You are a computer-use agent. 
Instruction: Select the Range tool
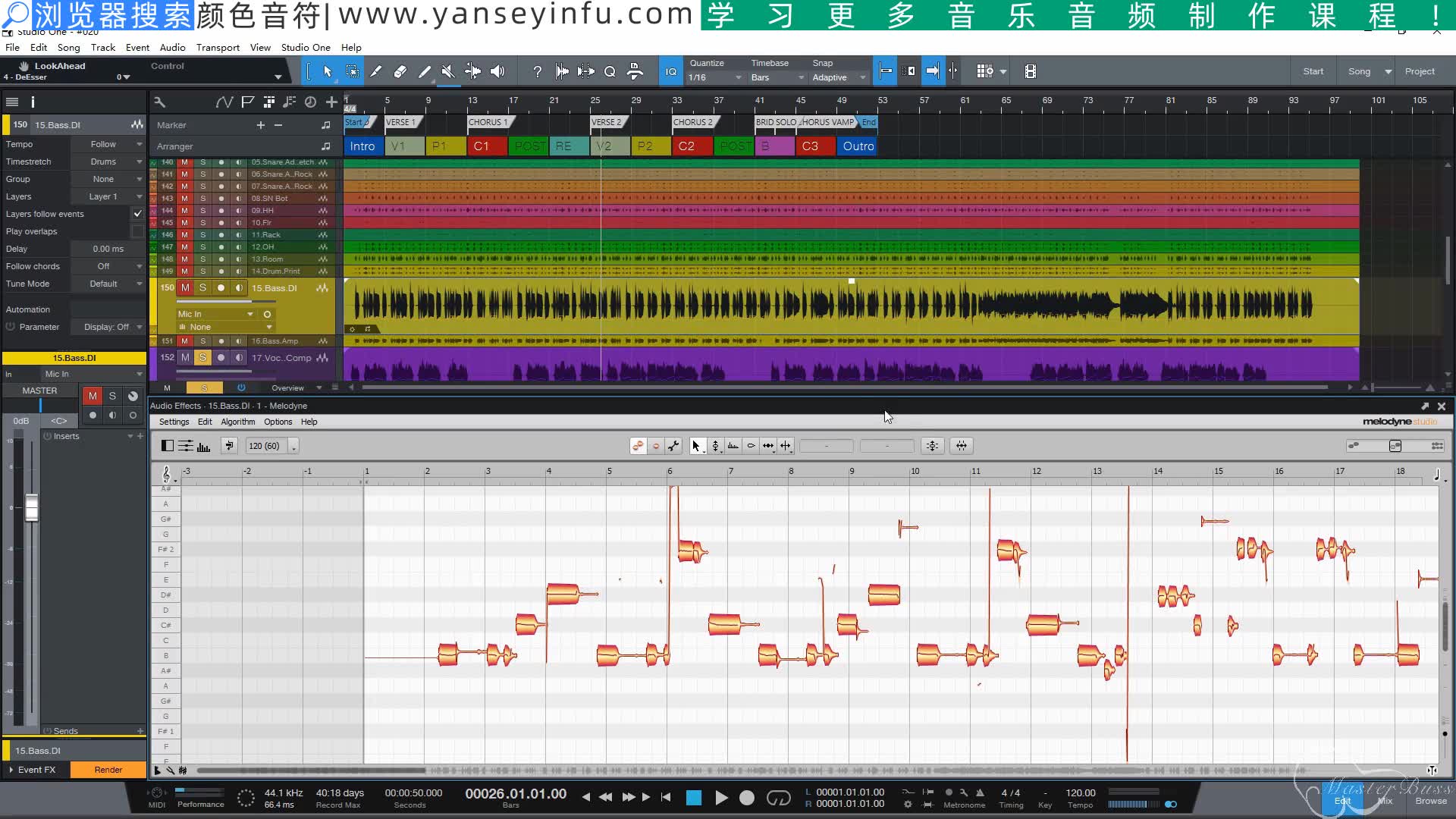click(353, 71)
